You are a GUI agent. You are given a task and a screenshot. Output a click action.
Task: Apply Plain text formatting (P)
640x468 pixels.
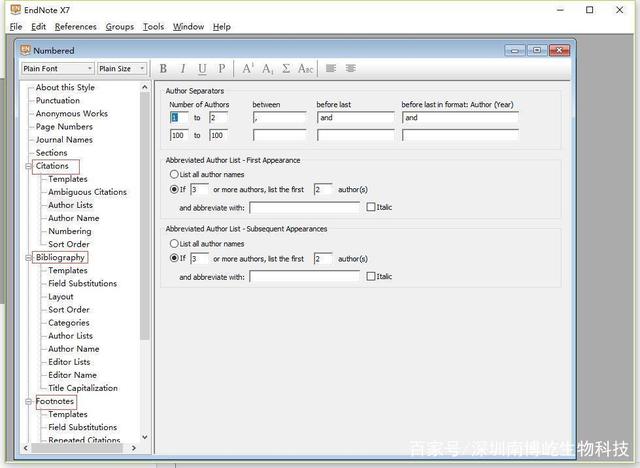tap(221, 69)
